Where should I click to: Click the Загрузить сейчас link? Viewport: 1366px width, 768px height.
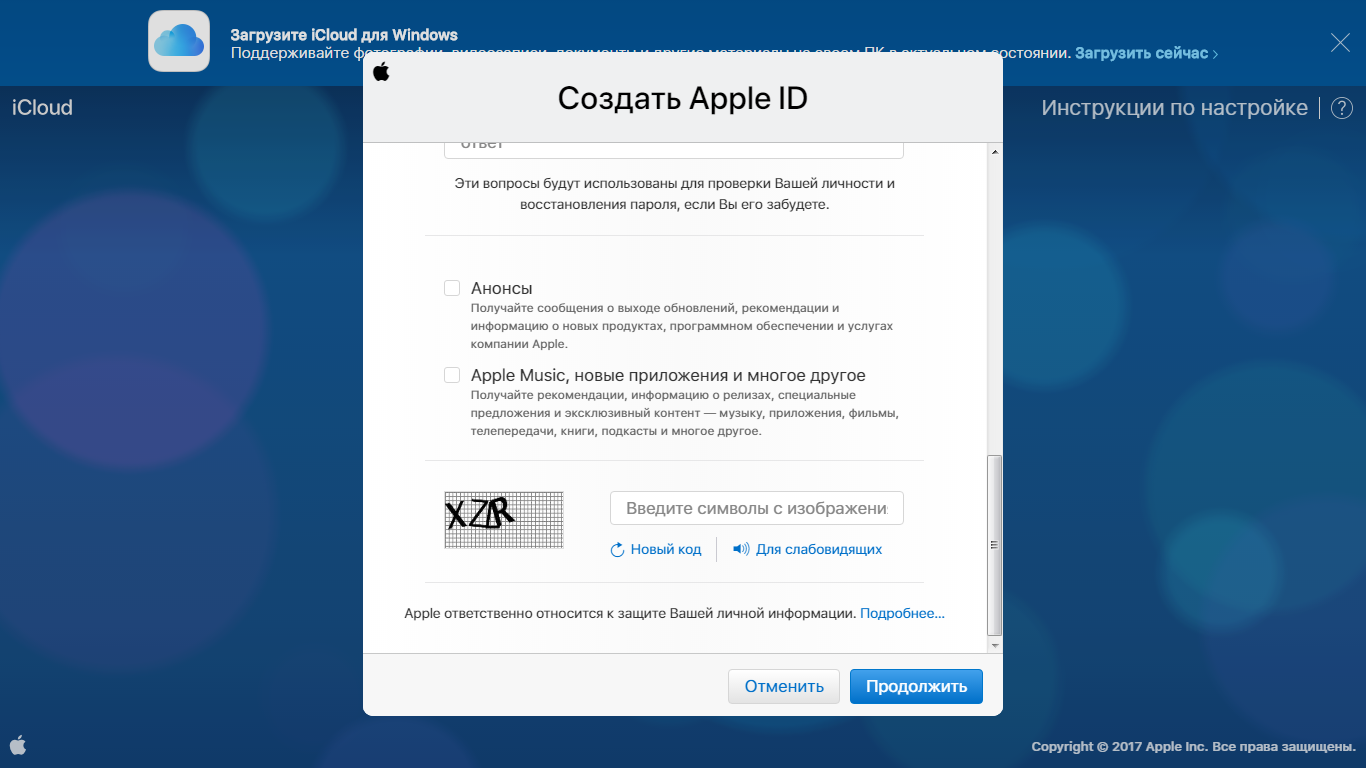1146,53
